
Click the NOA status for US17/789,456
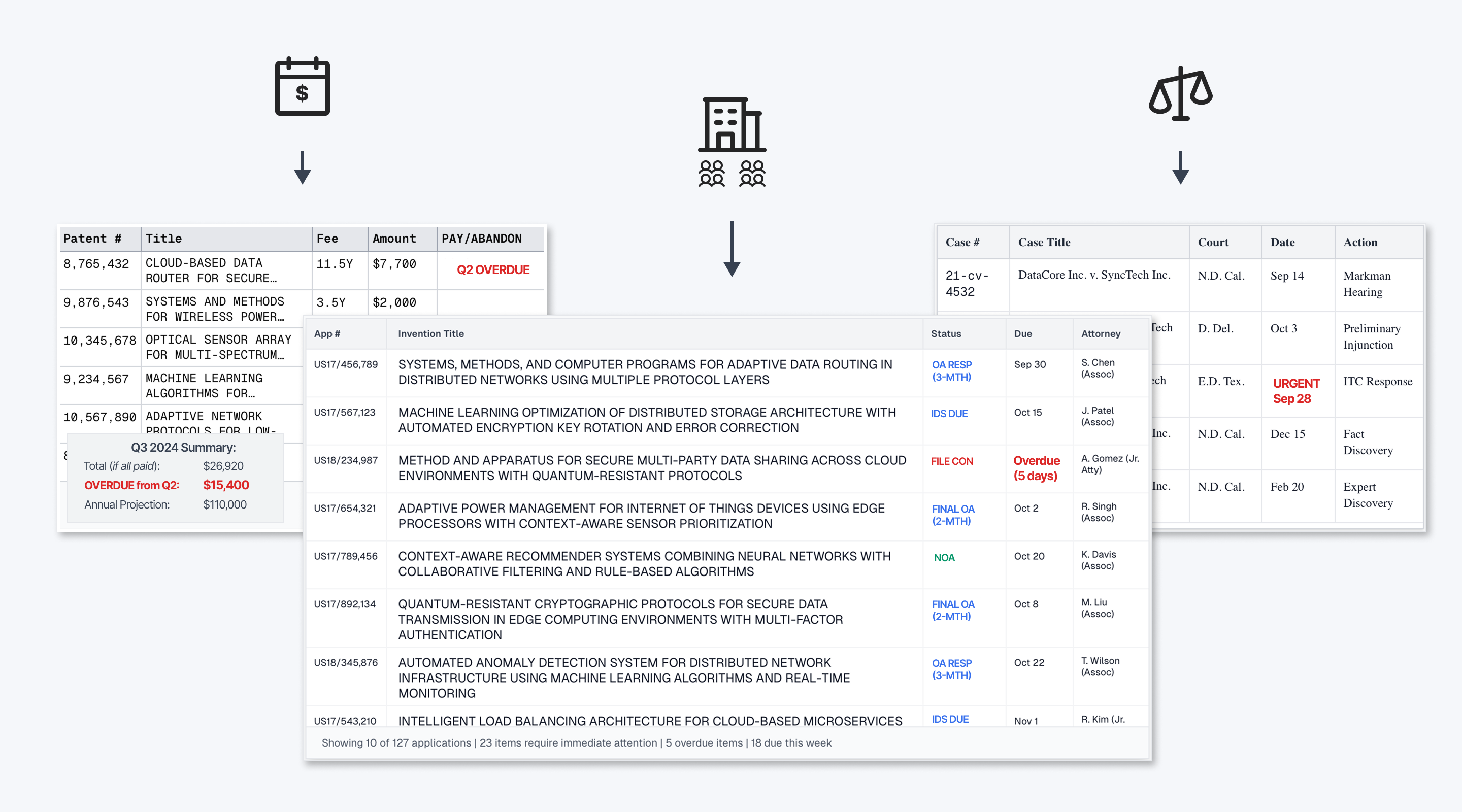click(944, 558)
